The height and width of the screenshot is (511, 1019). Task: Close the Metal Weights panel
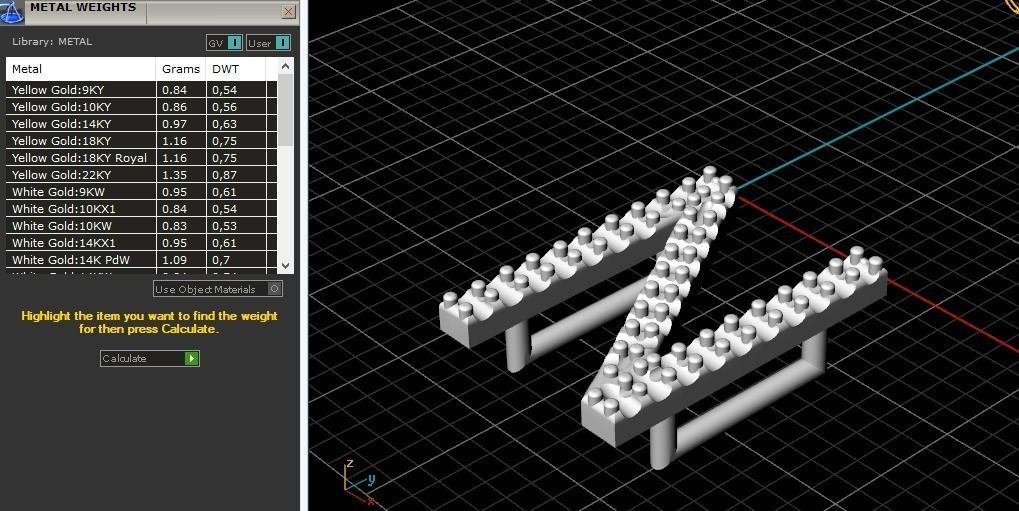[289, 12]
